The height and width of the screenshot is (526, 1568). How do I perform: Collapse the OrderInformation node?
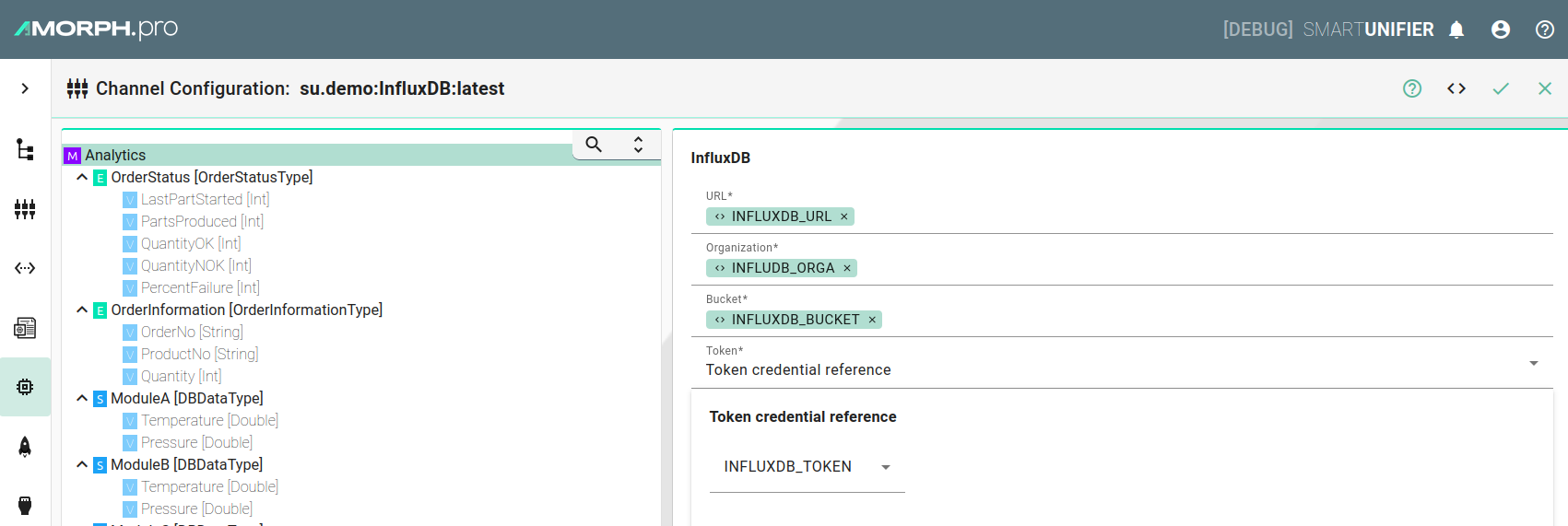coord(82,310)
